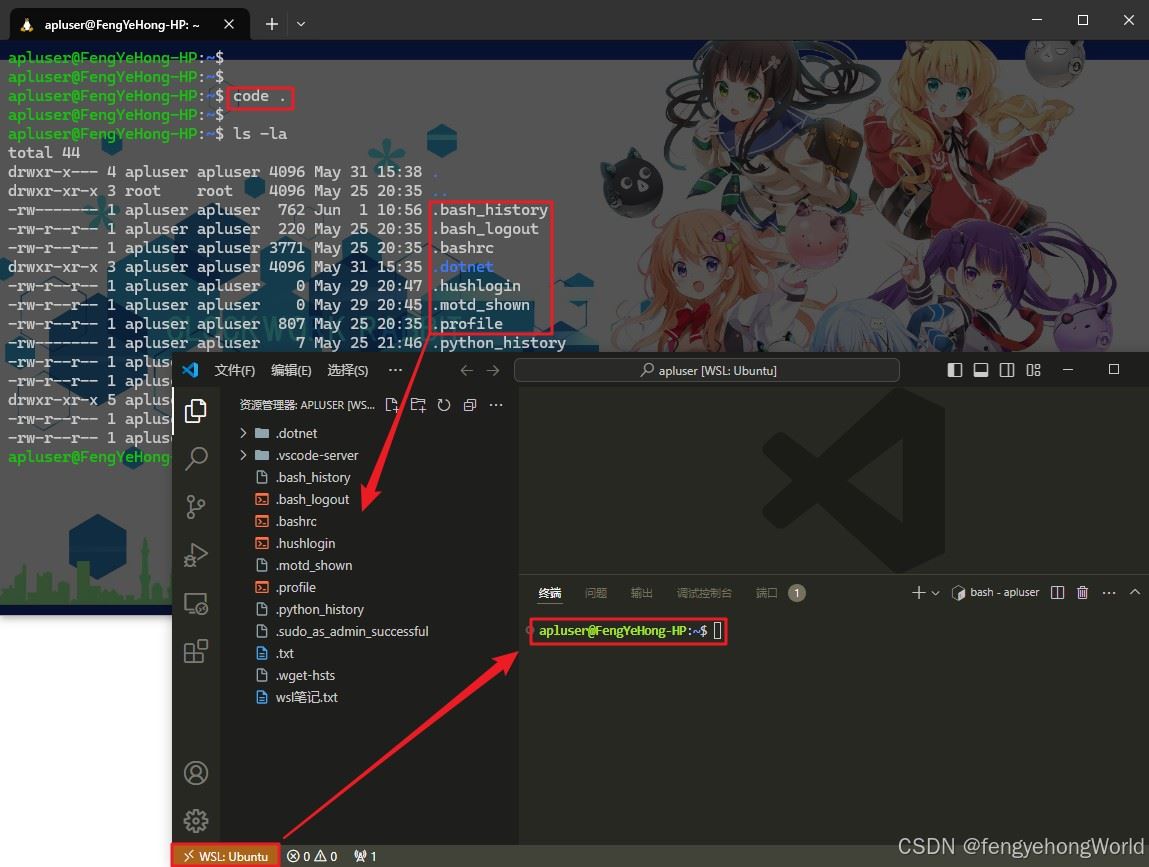Click the New File icon in explorer header
Screen dimensions: 1149x867
click(392, 405)
